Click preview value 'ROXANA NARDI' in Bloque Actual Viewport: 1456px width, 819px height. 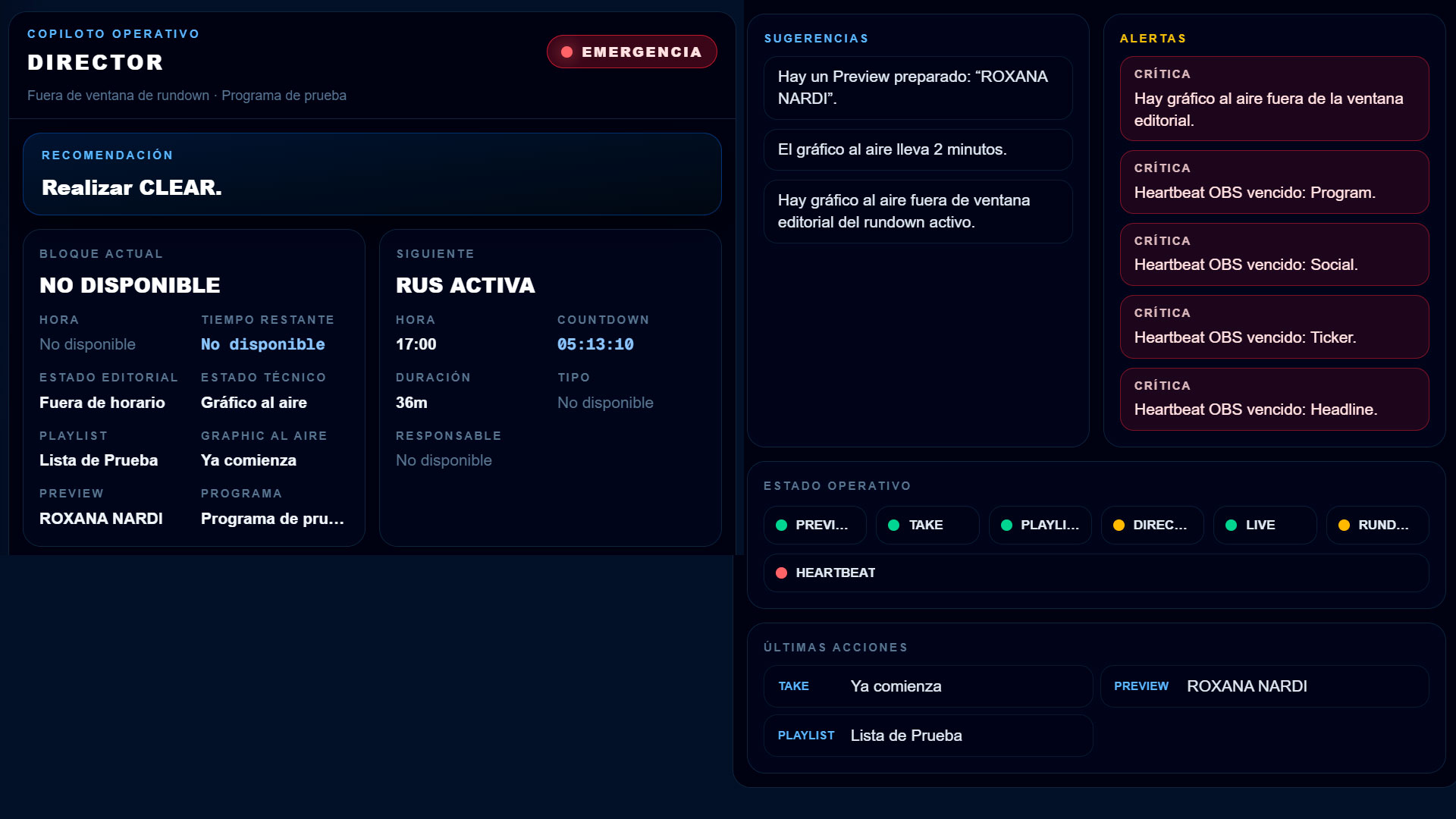(x=101, y=519)
